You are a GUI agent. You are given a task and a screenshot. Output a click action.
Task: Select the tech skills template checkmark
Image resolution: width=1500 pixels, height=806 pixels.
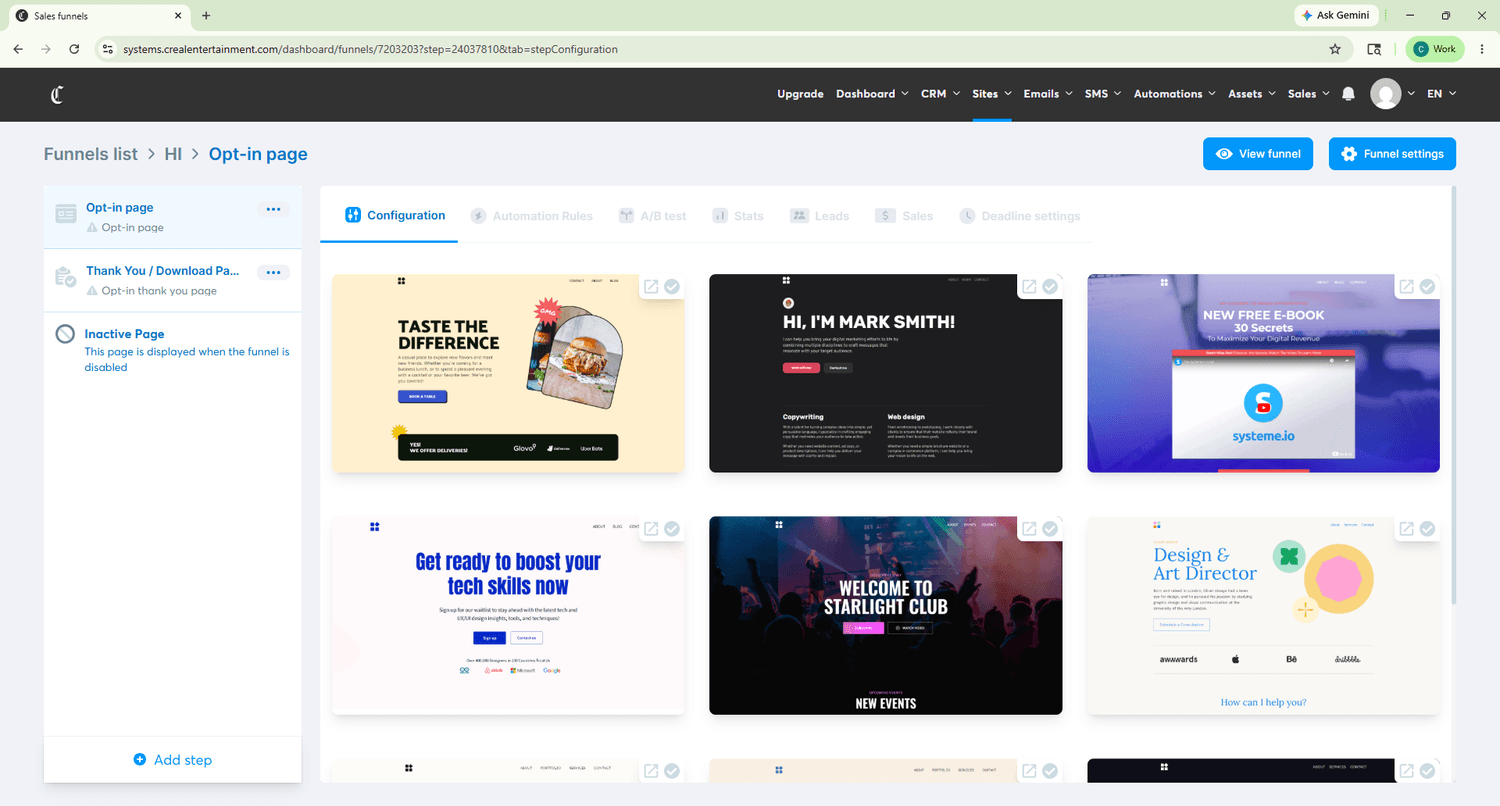[x=672, y=529]
